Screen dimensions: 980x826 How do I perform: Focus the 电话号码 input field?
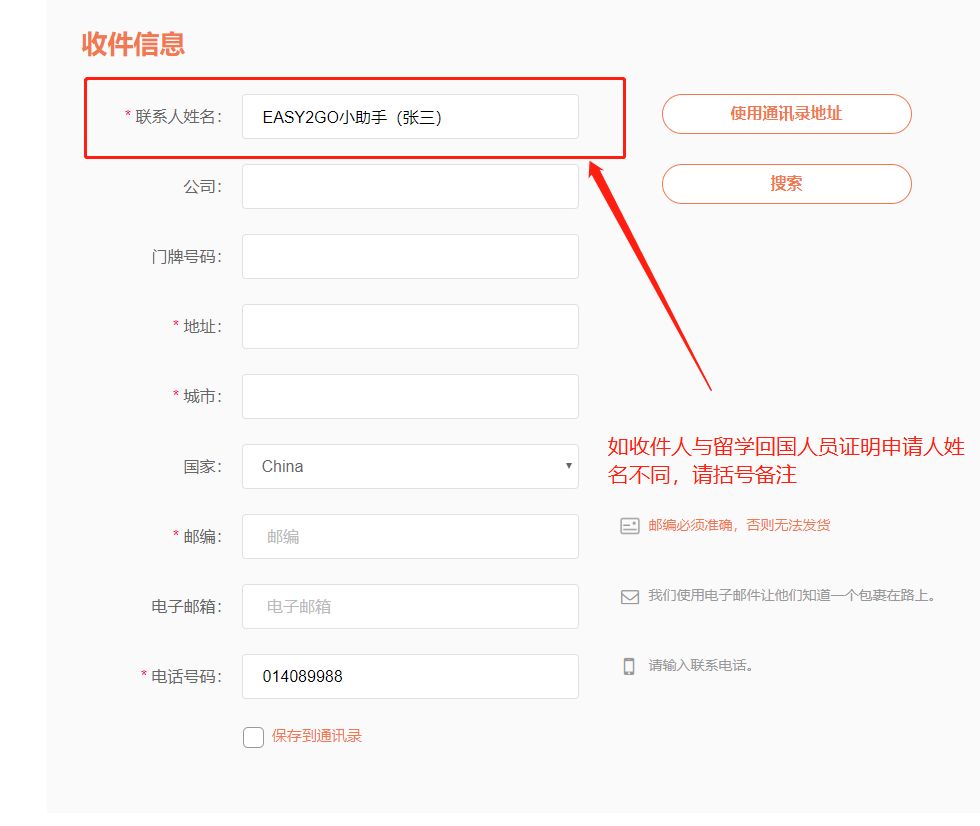click(410, 676)
